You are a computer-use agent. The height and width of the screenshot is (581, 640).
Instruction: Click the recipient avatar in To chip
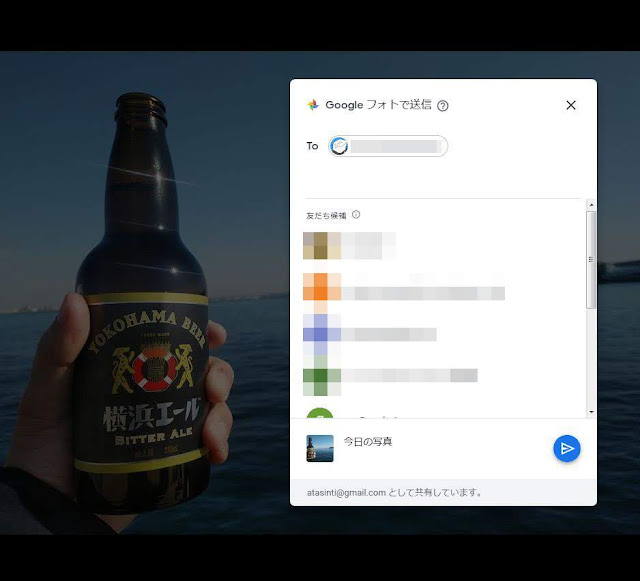pyautogui.click(x=339, y=146)
